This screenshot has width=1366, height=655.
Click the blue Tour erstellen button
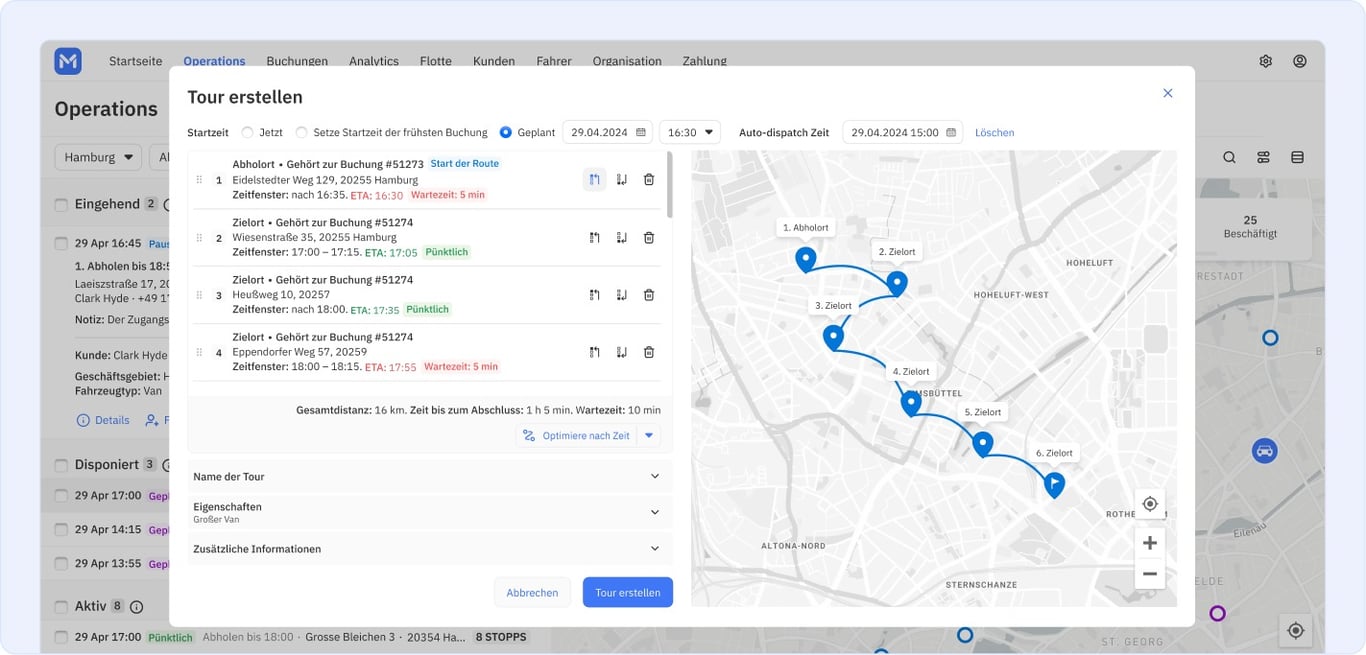pos(628,592)
